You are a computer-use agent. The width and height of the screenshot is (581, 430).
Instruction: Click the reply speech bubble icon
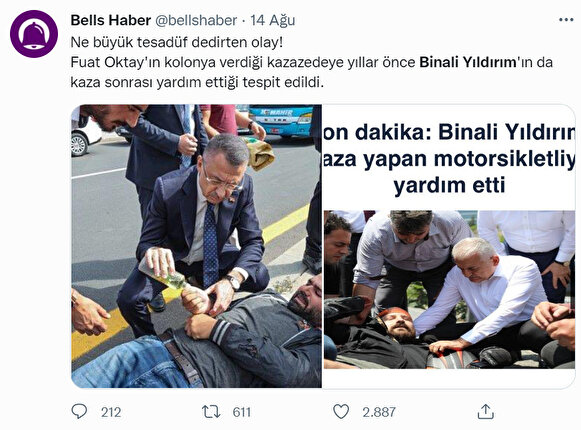pyautogui.click(x=79, y=411)
